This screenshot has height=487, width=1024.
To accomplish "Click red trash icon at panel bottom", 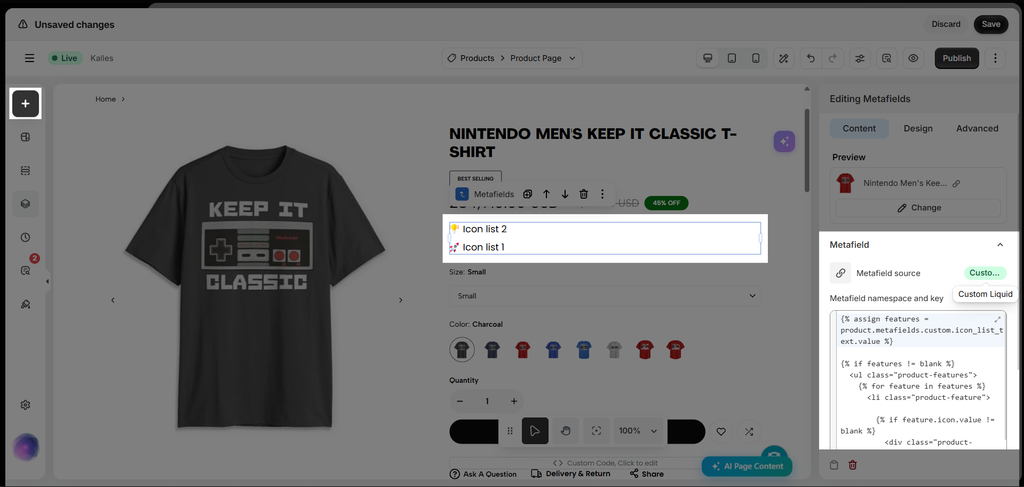I will pos(852,465).
